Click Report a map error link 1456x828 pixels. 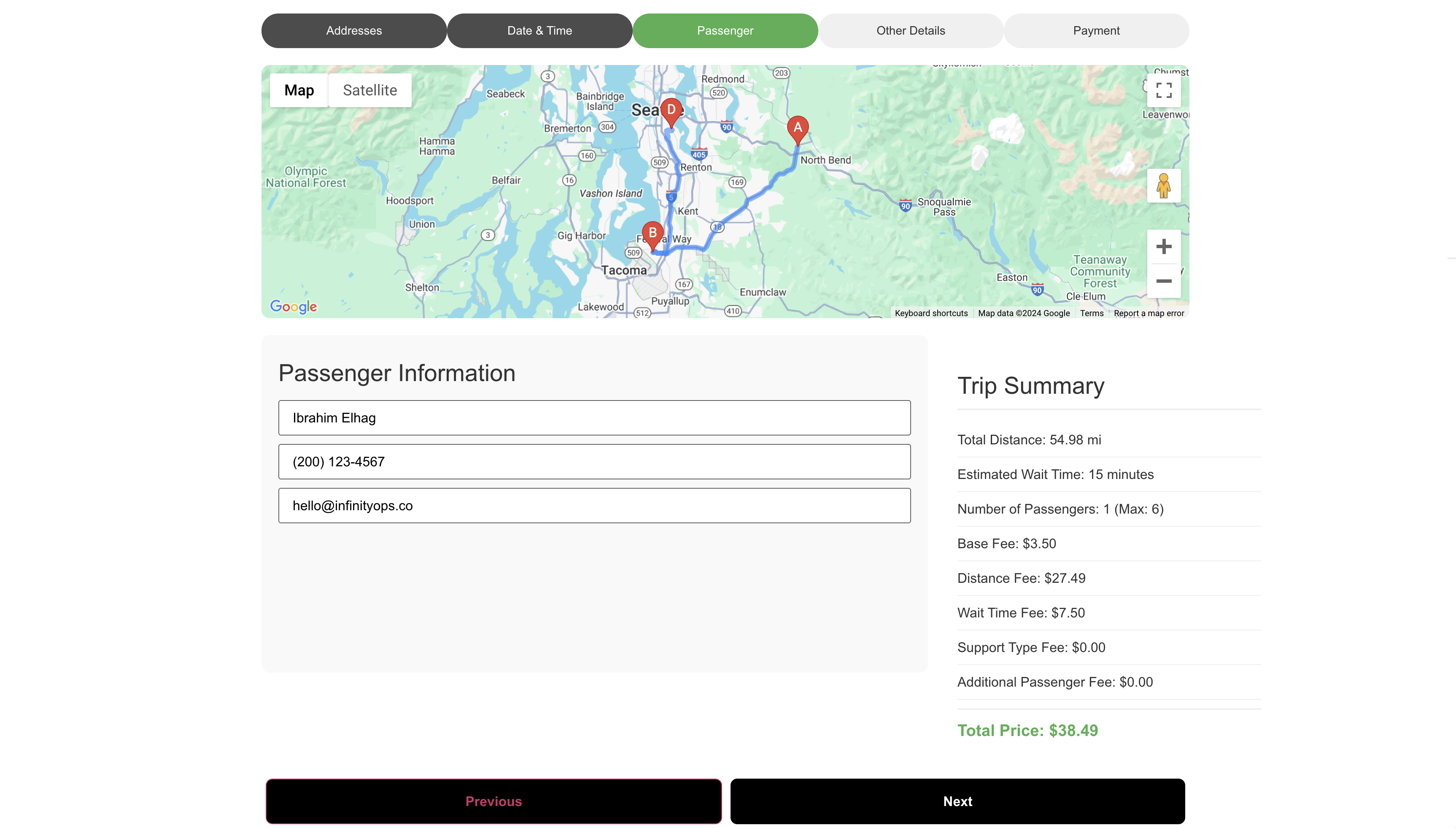(x=1149, y=313)
